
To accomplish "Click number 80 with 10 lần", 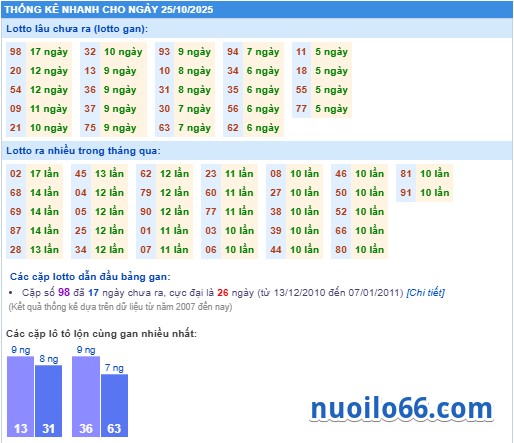I will click(x=341, y=250).
